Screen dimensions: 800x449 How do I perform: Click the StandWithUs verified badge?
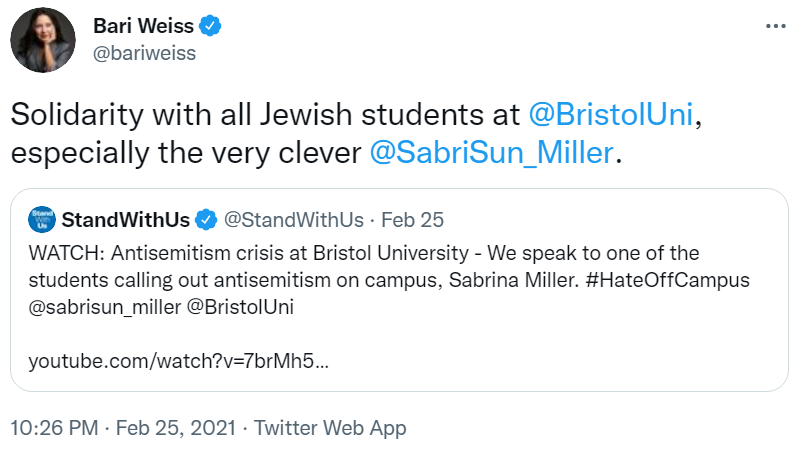tap(206, 220)
